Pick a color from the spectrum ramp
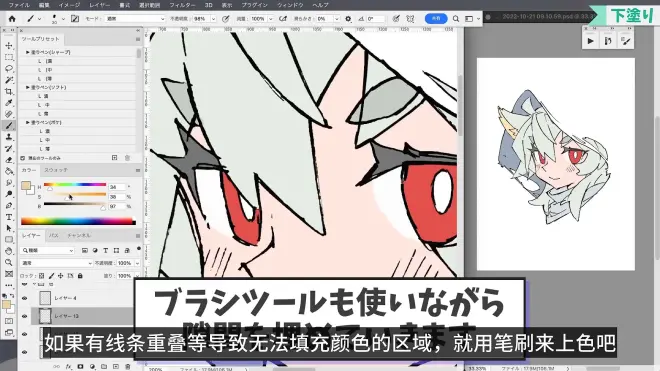The height and width of the screenshot is (371, 660). (x=78, y=221)
